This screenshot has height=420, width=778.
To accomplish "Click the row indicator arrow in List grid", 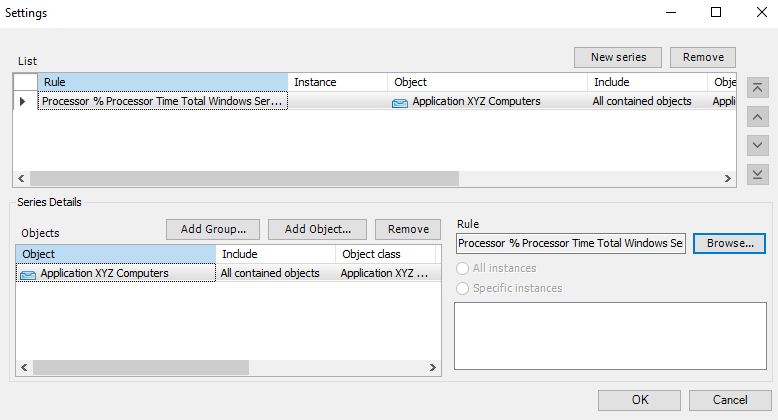I will tap(22, 101).
